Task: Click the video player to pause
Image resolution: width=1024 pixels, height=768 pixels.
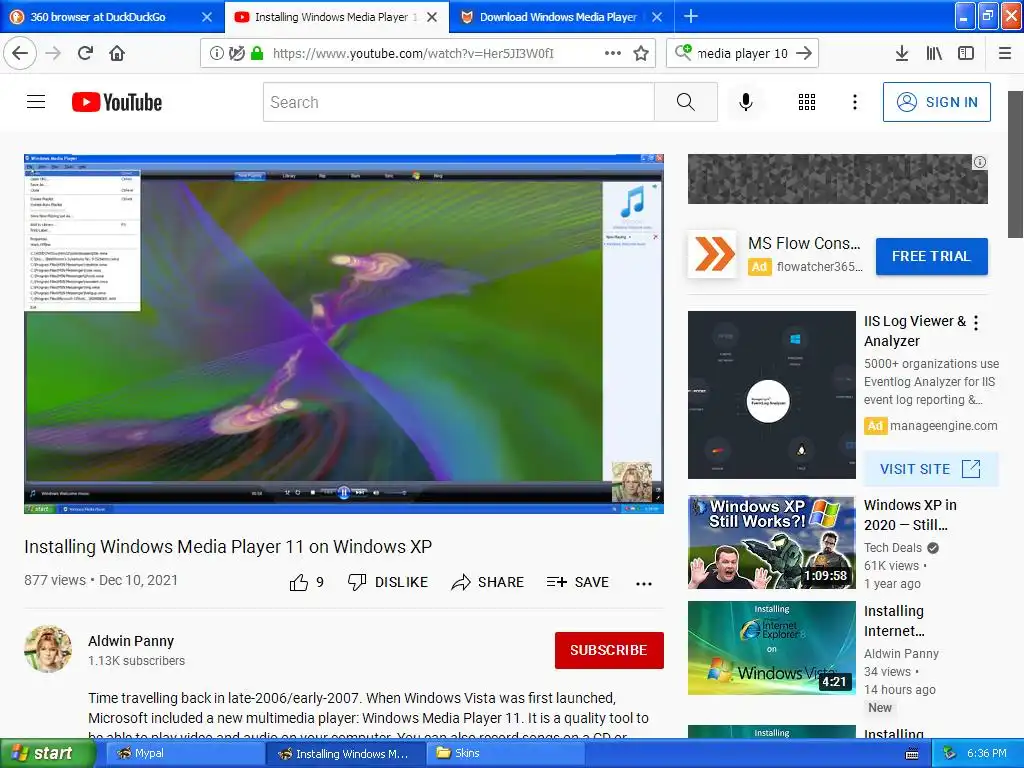Action: [344, 334]
